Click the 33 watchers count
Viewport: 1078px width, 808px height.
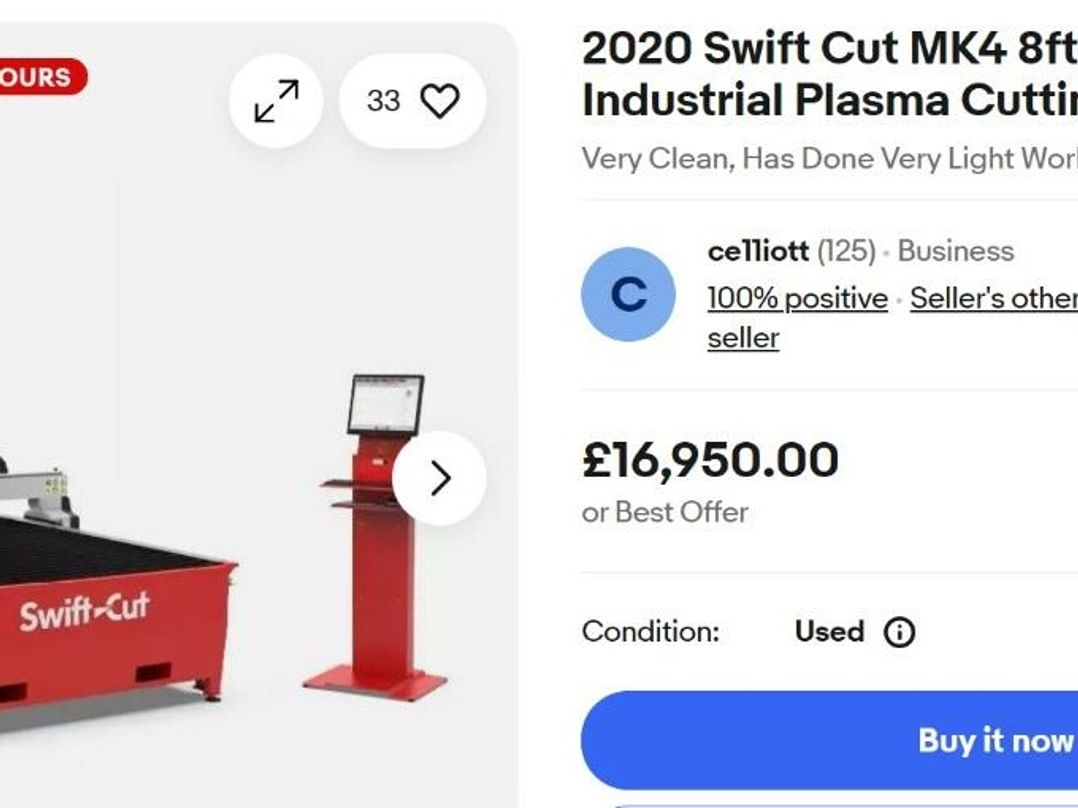[383, 101]
